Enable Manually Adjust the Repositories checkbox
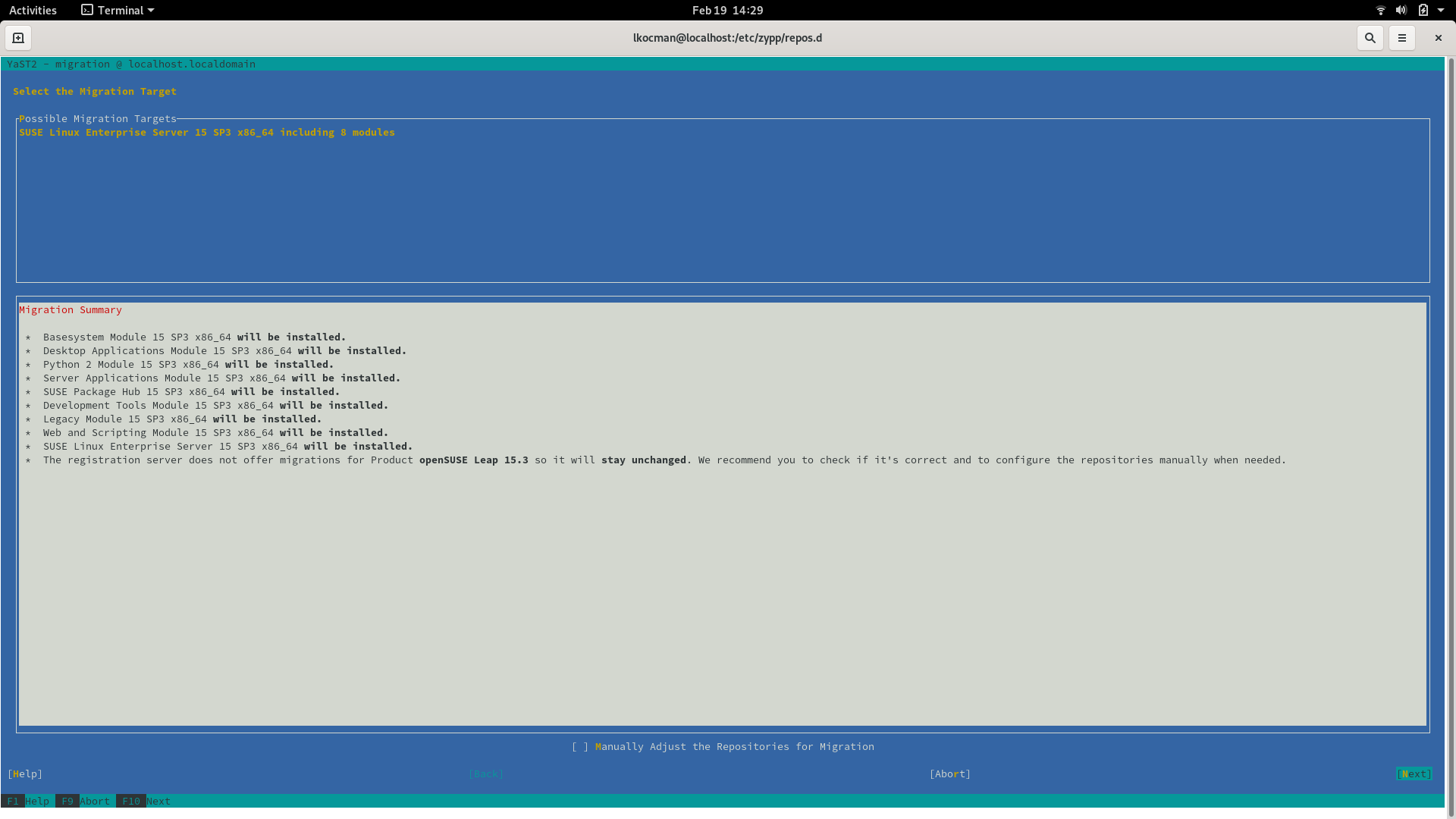This screenshot has height=819, width=1456. click(x=580, y=747)
